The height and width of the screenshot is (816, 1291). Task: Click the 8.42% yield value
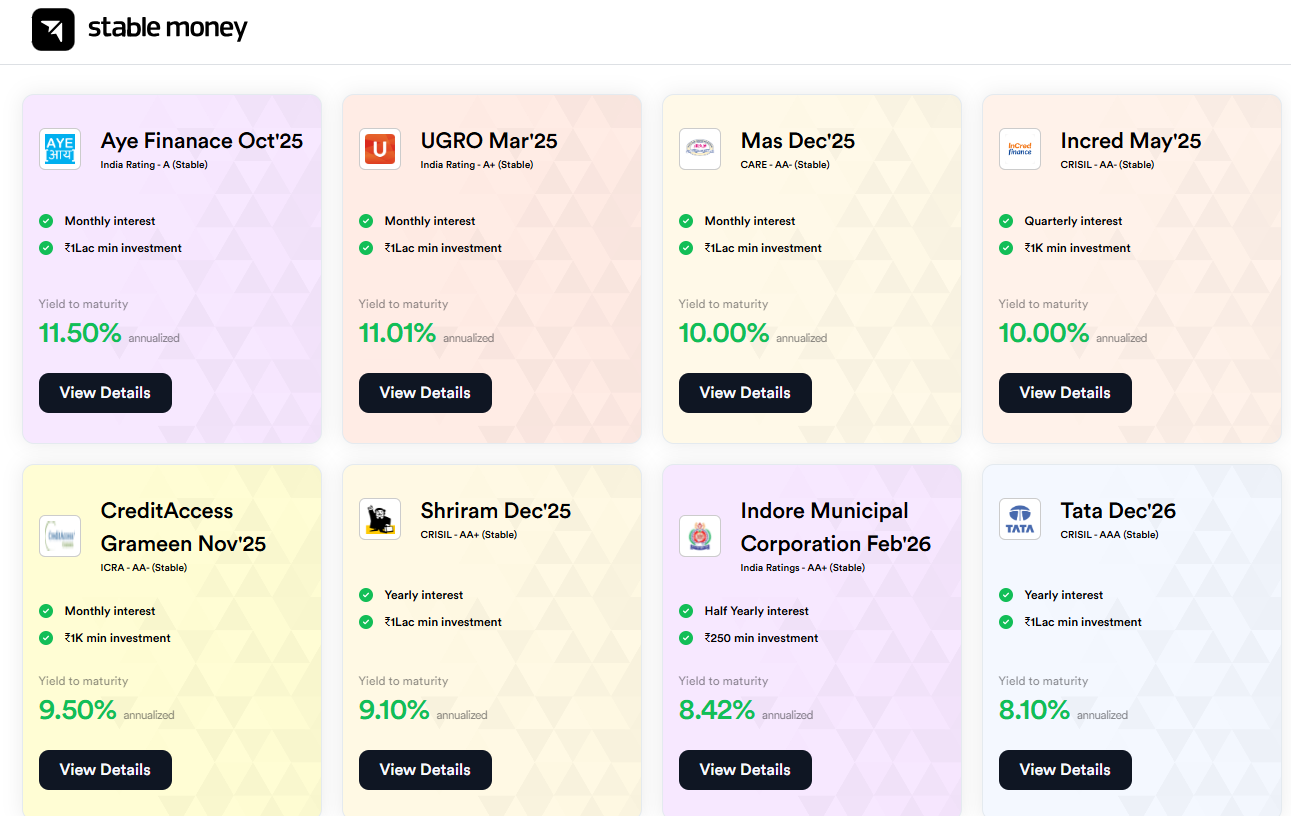click(717, 710)
